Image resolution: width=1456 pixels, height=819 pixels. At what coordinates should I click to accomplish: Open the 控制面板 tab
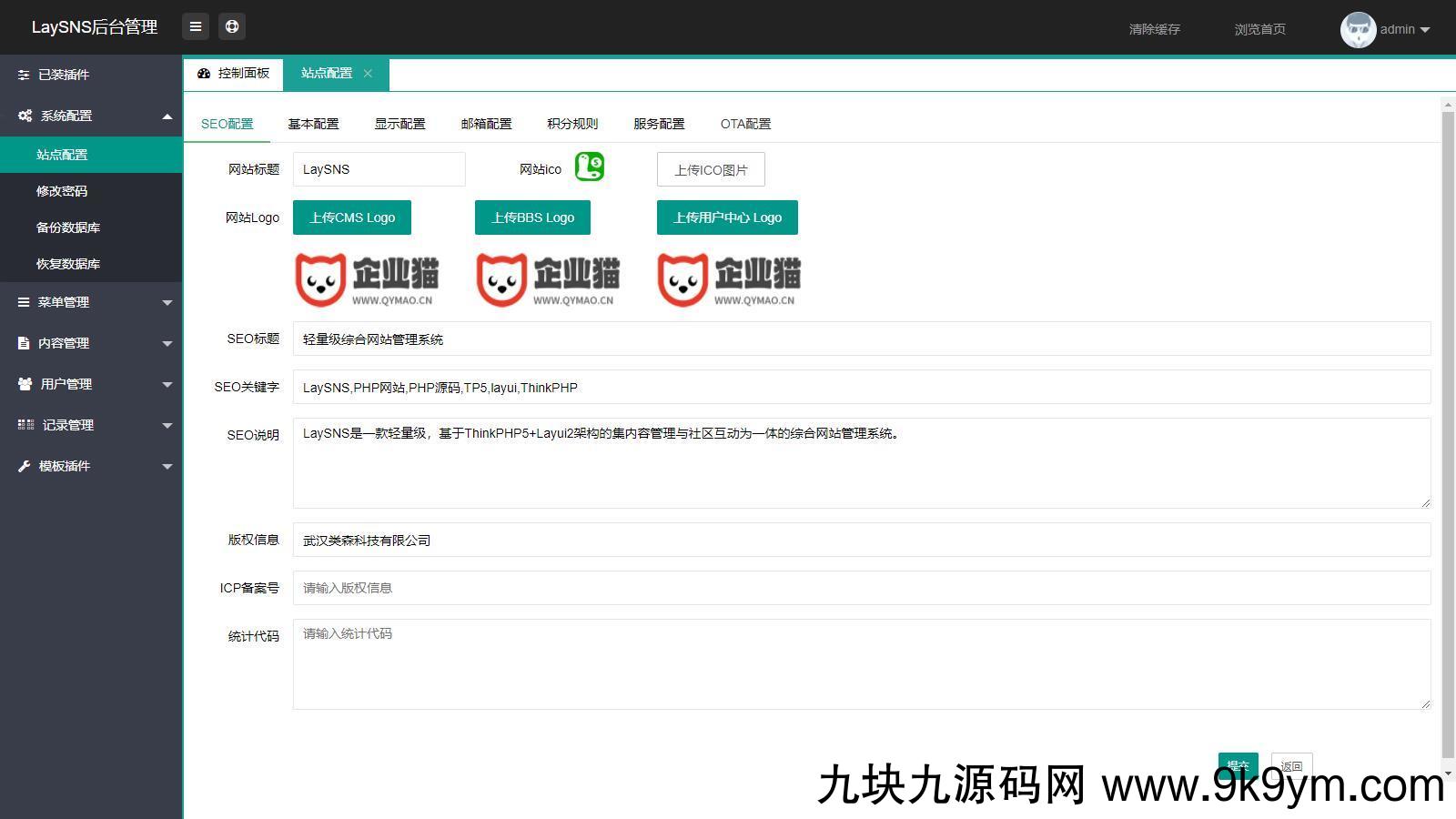point(234,74)
